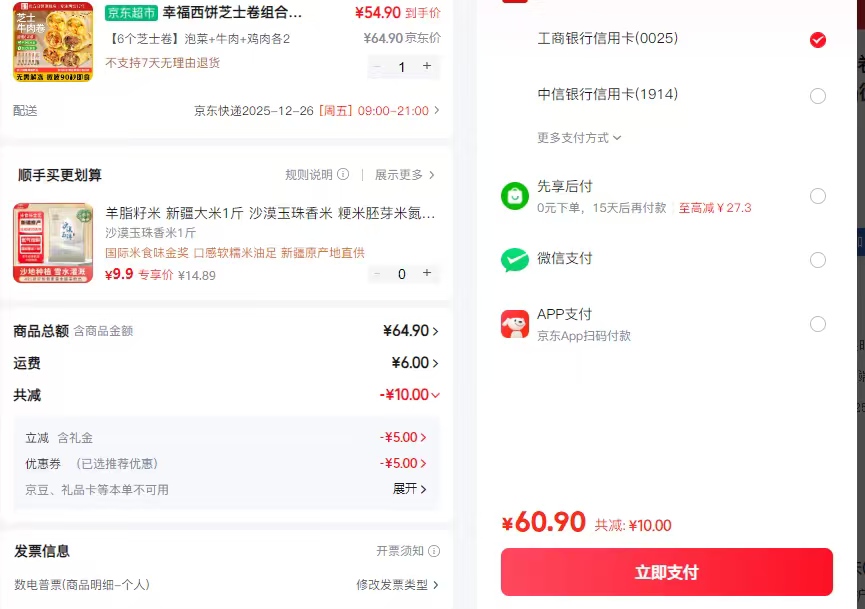Select 中信银行信用卡(1914) radio button

[818, 96]
